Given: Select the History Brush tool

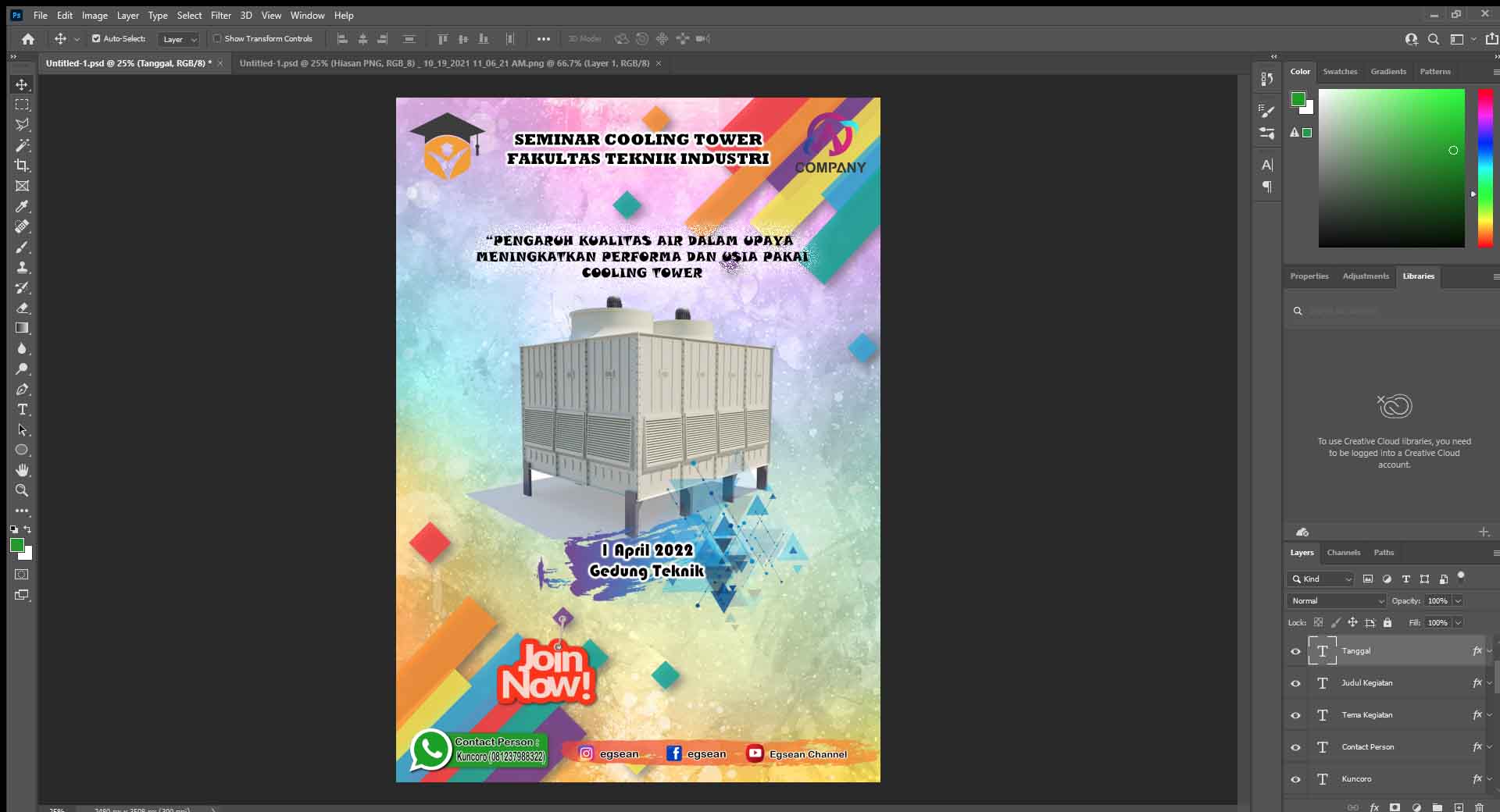Looking at the screenshot, I should 22,287.
